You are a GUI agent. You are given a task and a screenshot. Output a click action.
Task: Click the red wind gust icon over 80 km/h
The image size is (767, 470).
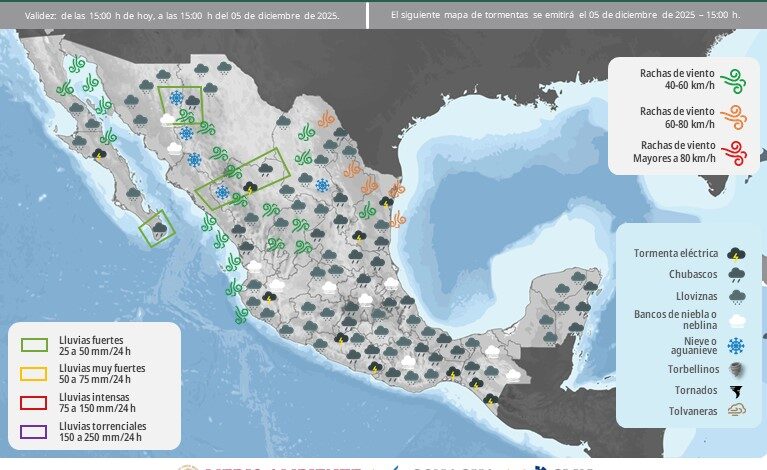click(733, 152)
